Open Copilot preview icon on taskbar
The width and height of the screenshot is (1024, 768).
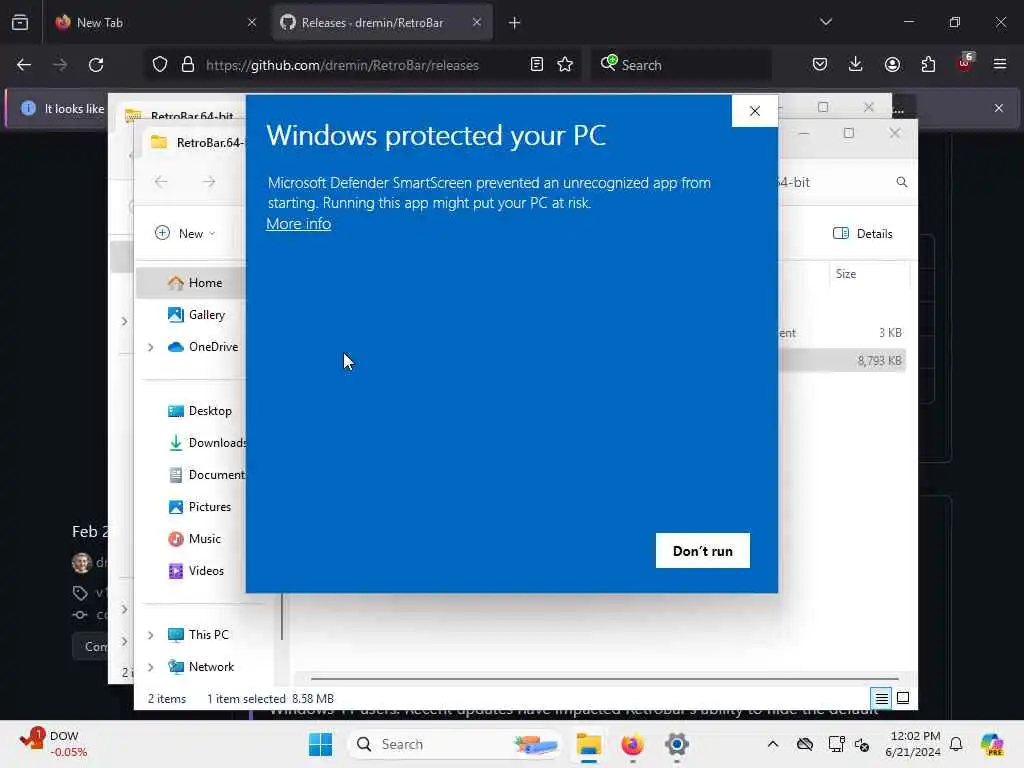[x=992, y=744]
